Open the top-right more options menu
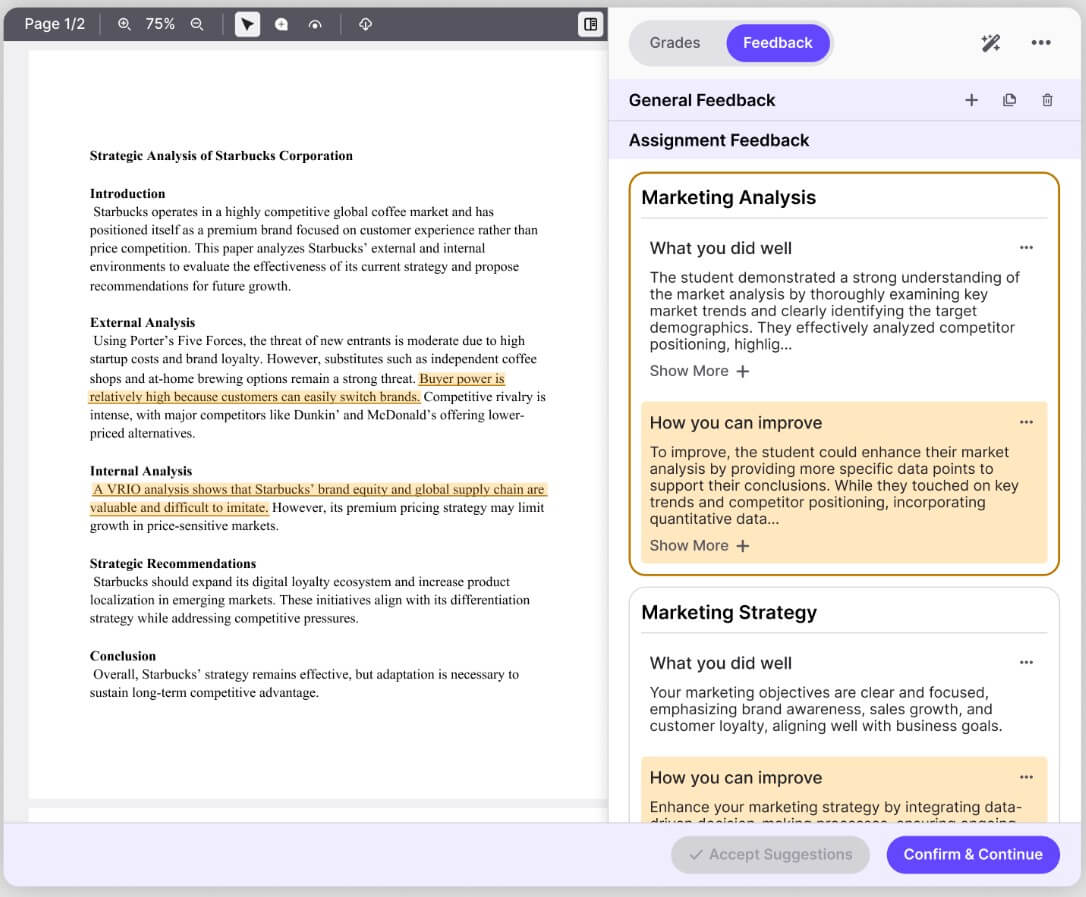1086x897 pixels. [x=1041, y=43]
